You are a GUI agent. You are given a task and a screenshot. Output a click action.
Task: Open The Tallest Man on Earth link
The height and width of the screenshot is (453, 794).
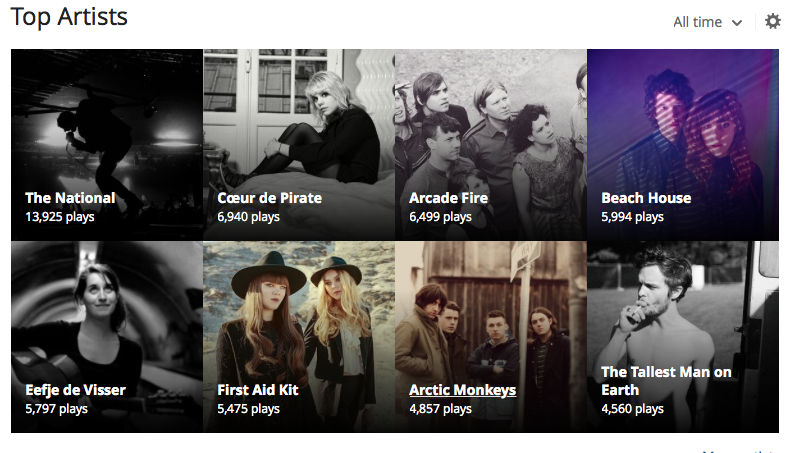tap(666, 381)
